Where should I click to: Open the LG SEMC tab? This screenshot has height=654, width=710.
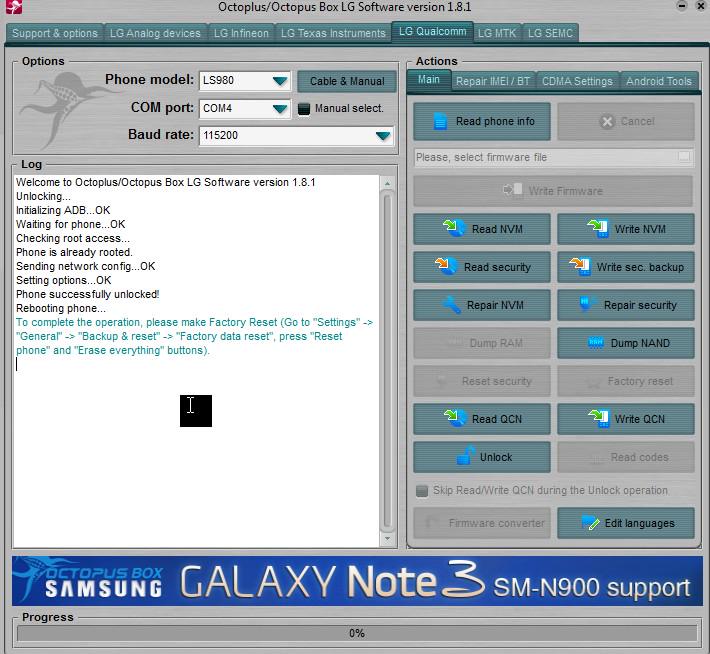[x=550, y=33]
